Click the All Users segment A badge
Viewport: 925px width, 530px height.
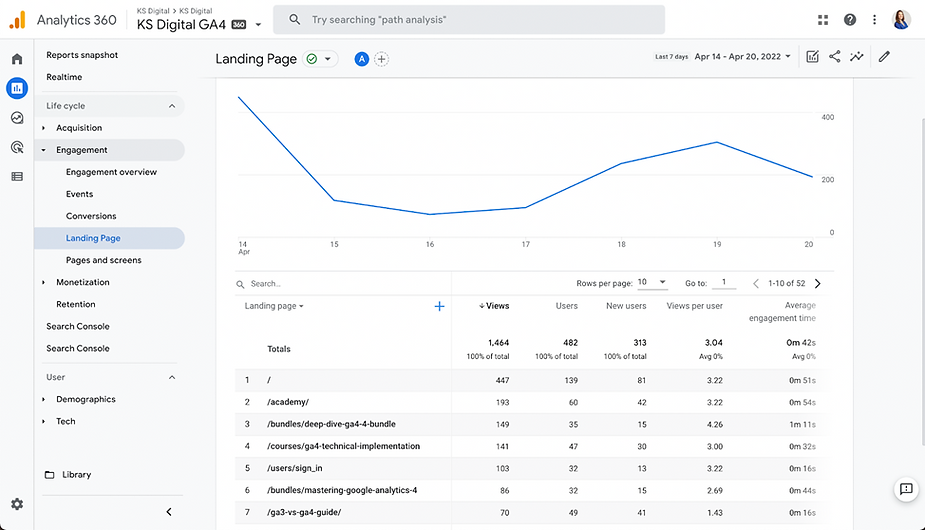[362, 59]
